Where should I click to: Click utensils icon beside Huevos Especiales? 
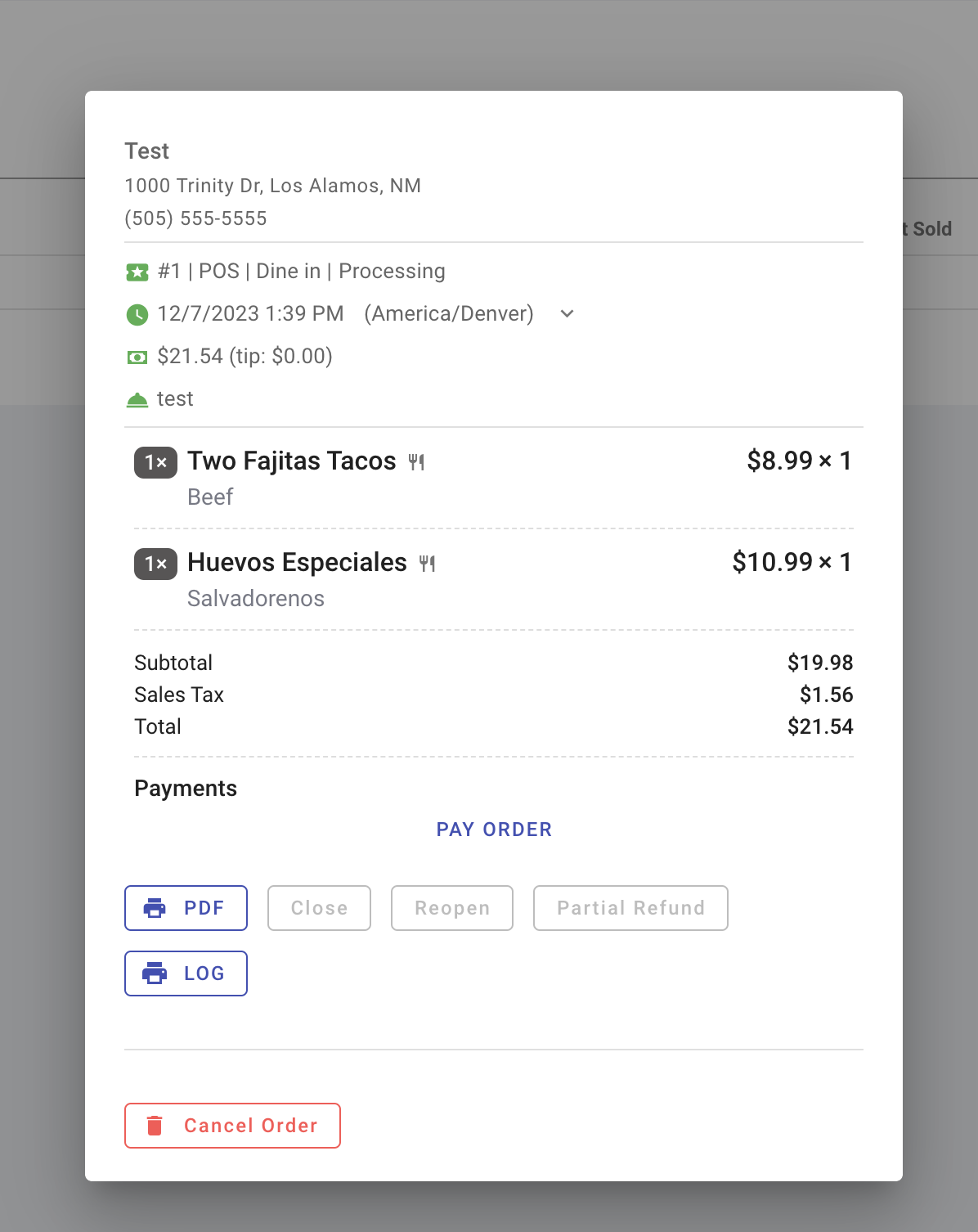(x=427, y=564)
